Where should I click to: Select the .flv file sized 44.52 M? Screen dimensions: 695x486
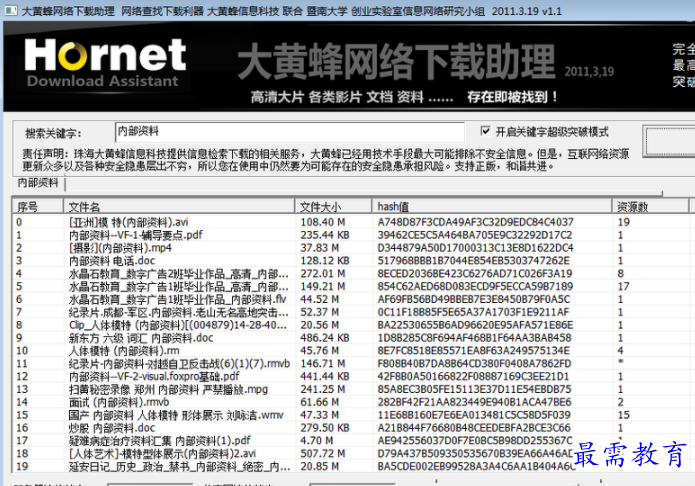pyautogui.click(x=178, y=299)
